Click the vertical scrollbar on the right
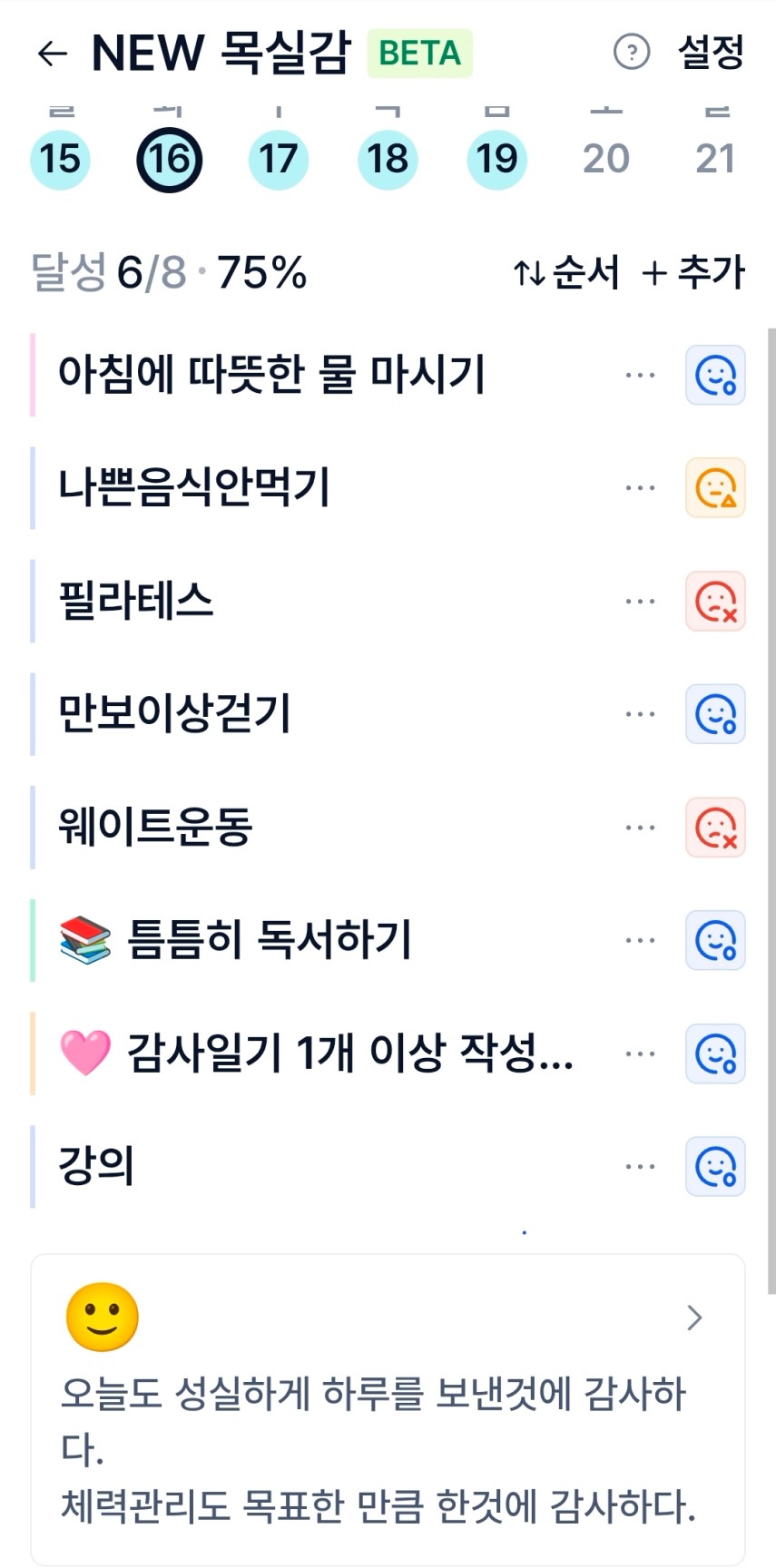 click(771, 808)
